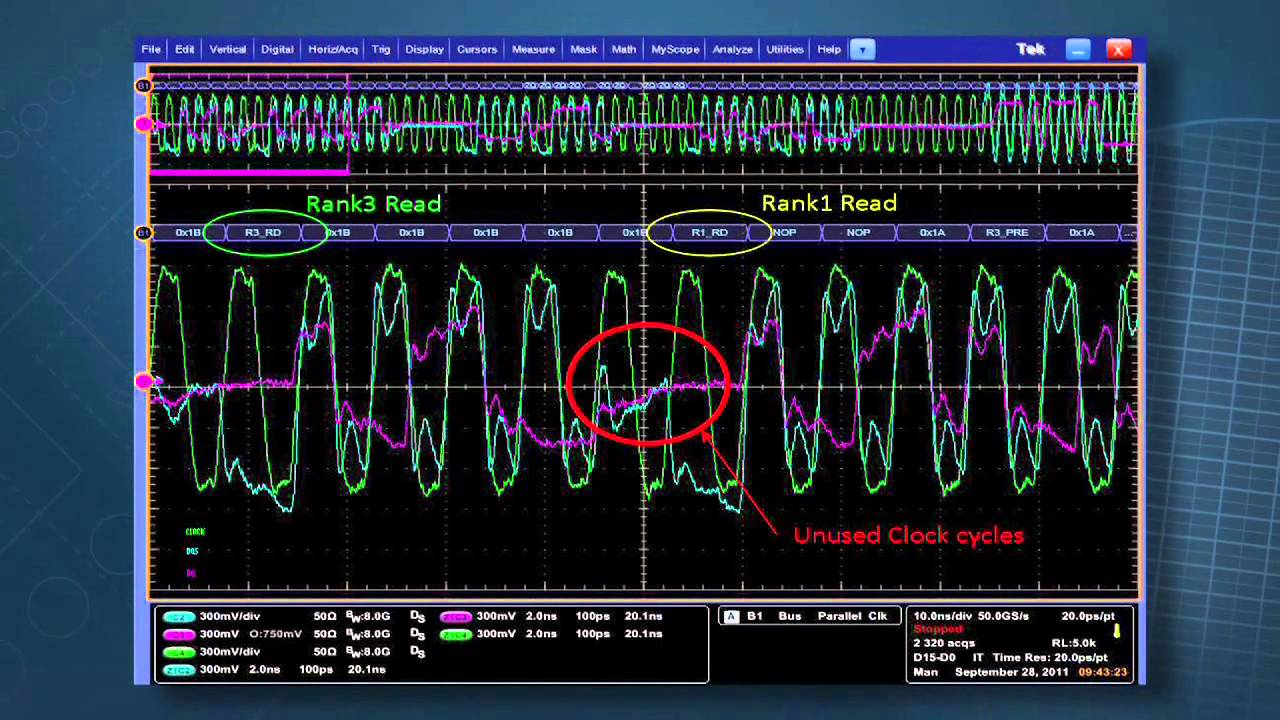Minimize the oscilloscope window
This screenshot has height=720, width=1280.
1078,50
